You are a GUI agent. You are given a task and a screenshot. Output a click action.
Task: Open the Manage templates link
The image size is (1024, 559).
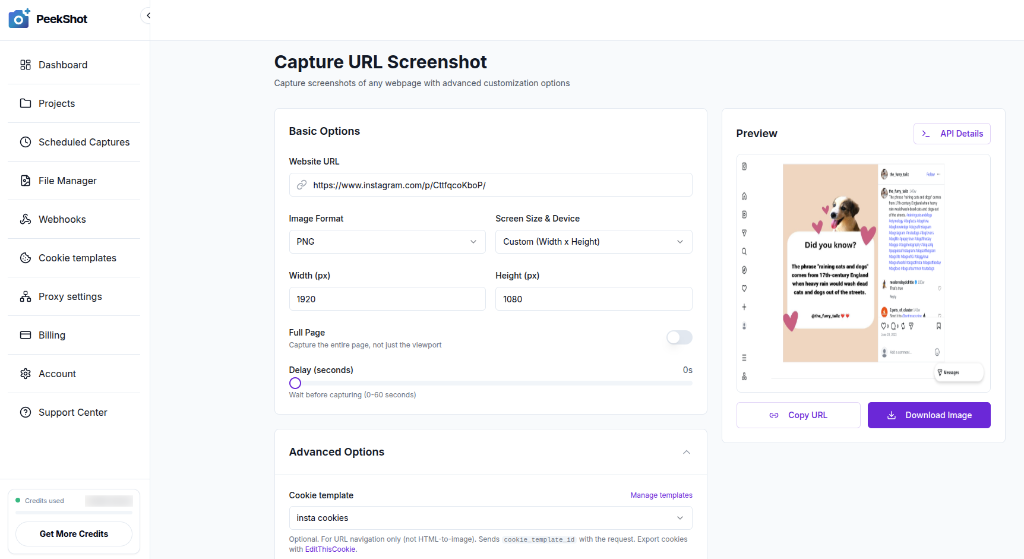click(x=661, y=495)
